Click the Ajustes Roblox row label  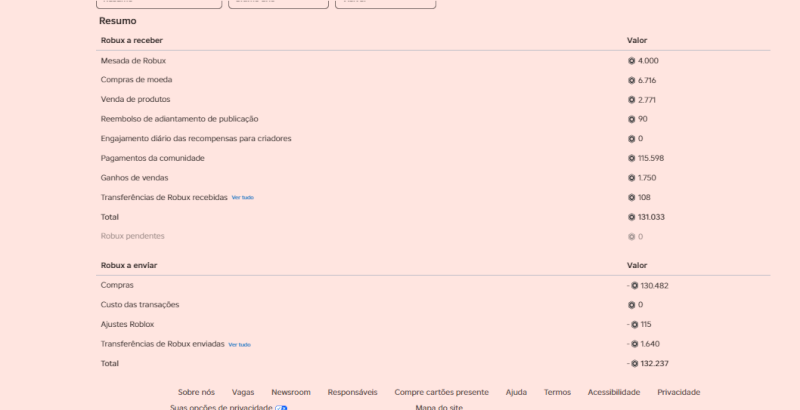[x=127, y=324]
